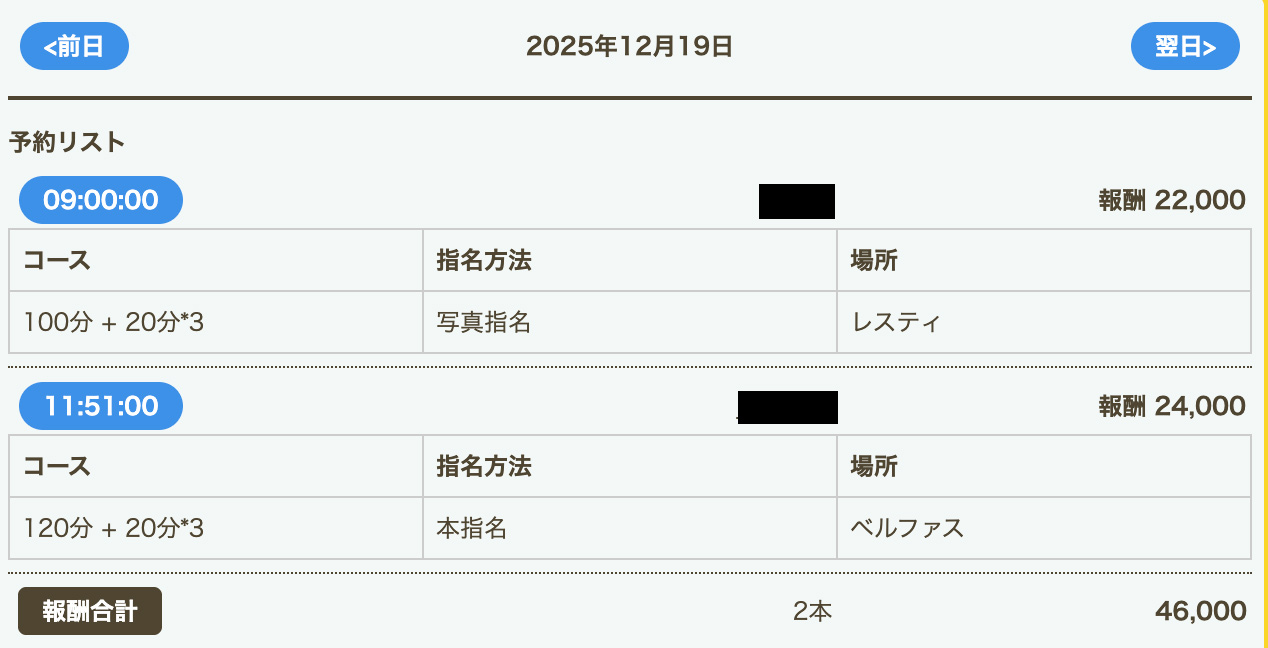This screenshot has height=648, width=1268.
Task: Click the redacted name beside 09:00:00 booking
Action: pos(796,201)
